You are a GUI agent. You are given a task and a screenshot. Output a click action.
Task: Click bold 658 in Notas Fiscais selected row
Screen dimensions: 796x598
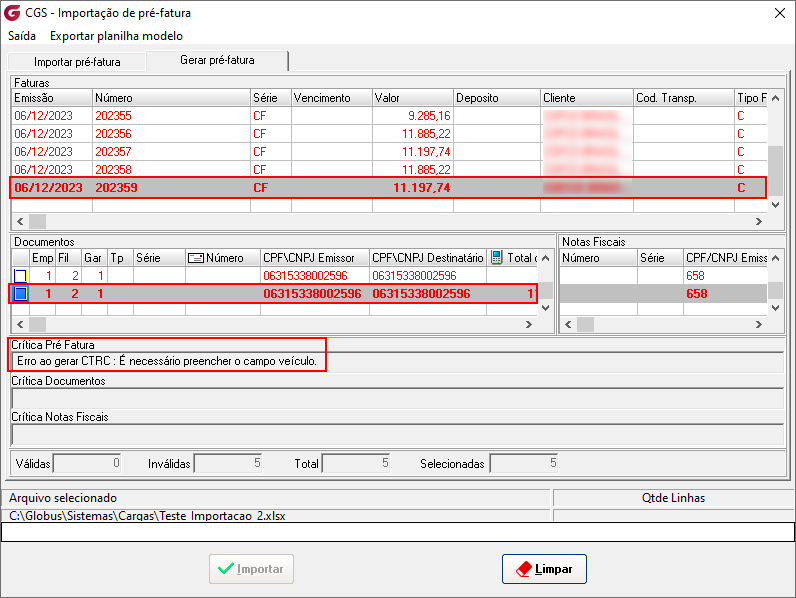696,293
